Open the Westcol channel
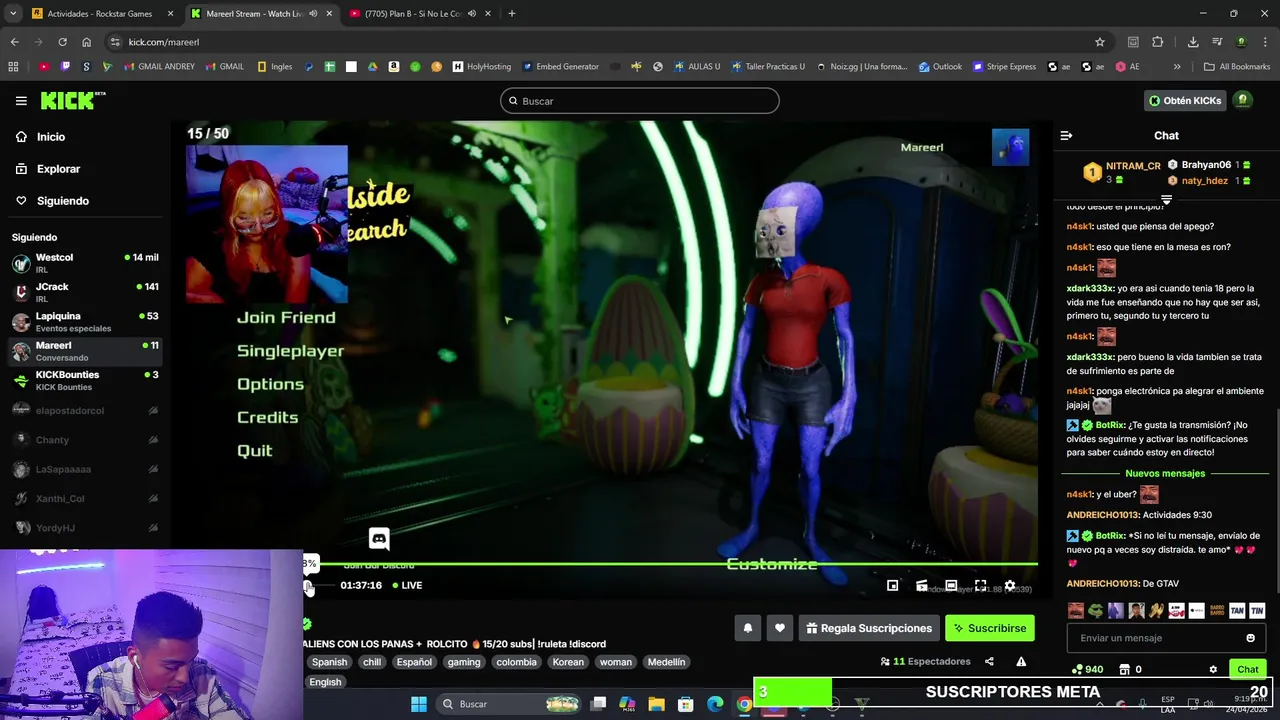This screenshot has height=720, width=1280. (x=85, y=264)
